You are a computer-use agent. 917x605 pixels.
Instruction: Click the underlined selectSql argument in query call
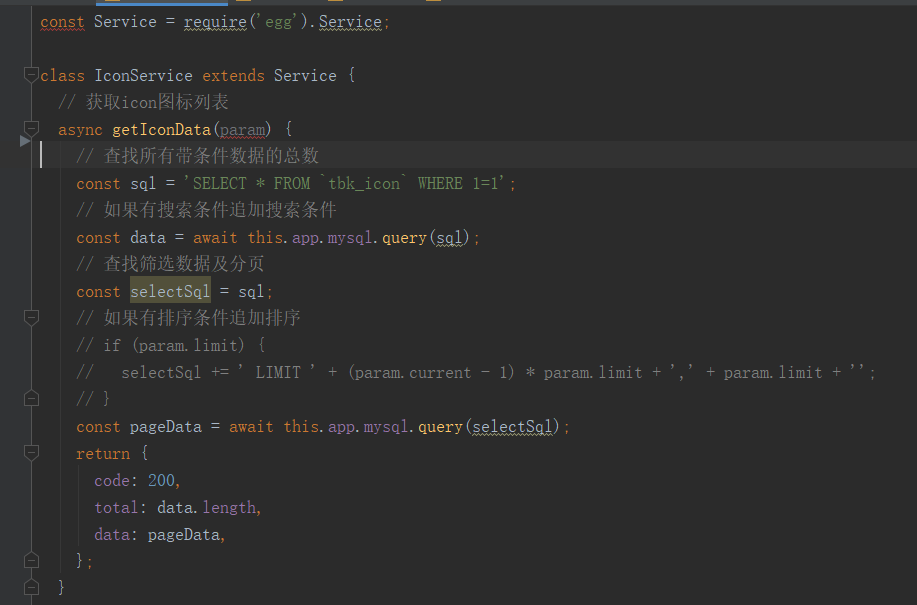tap(512, 426)
